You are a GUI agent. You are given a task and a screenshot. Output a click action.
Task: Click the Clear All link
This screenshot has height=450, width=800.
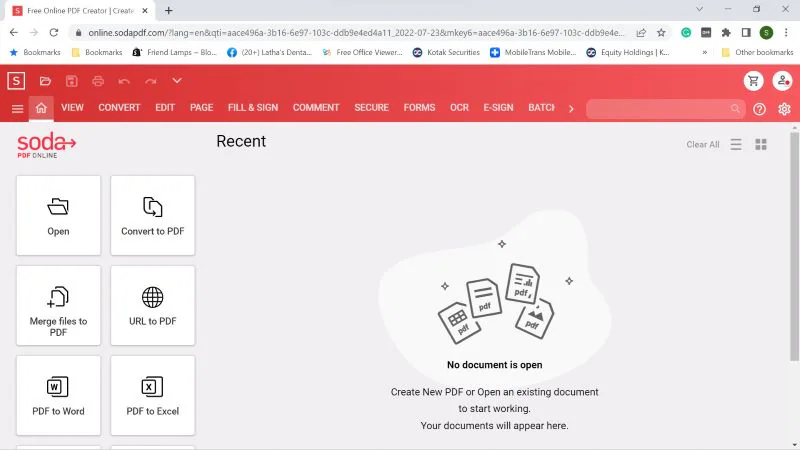(x=703, y=144)
